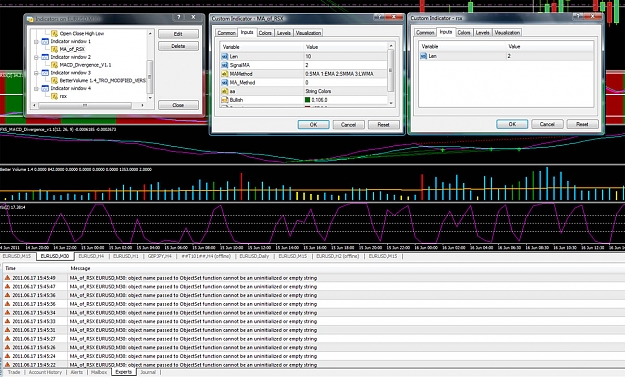Select the MA_of_RSX indicator tree icon

click(x=54, y=49)
